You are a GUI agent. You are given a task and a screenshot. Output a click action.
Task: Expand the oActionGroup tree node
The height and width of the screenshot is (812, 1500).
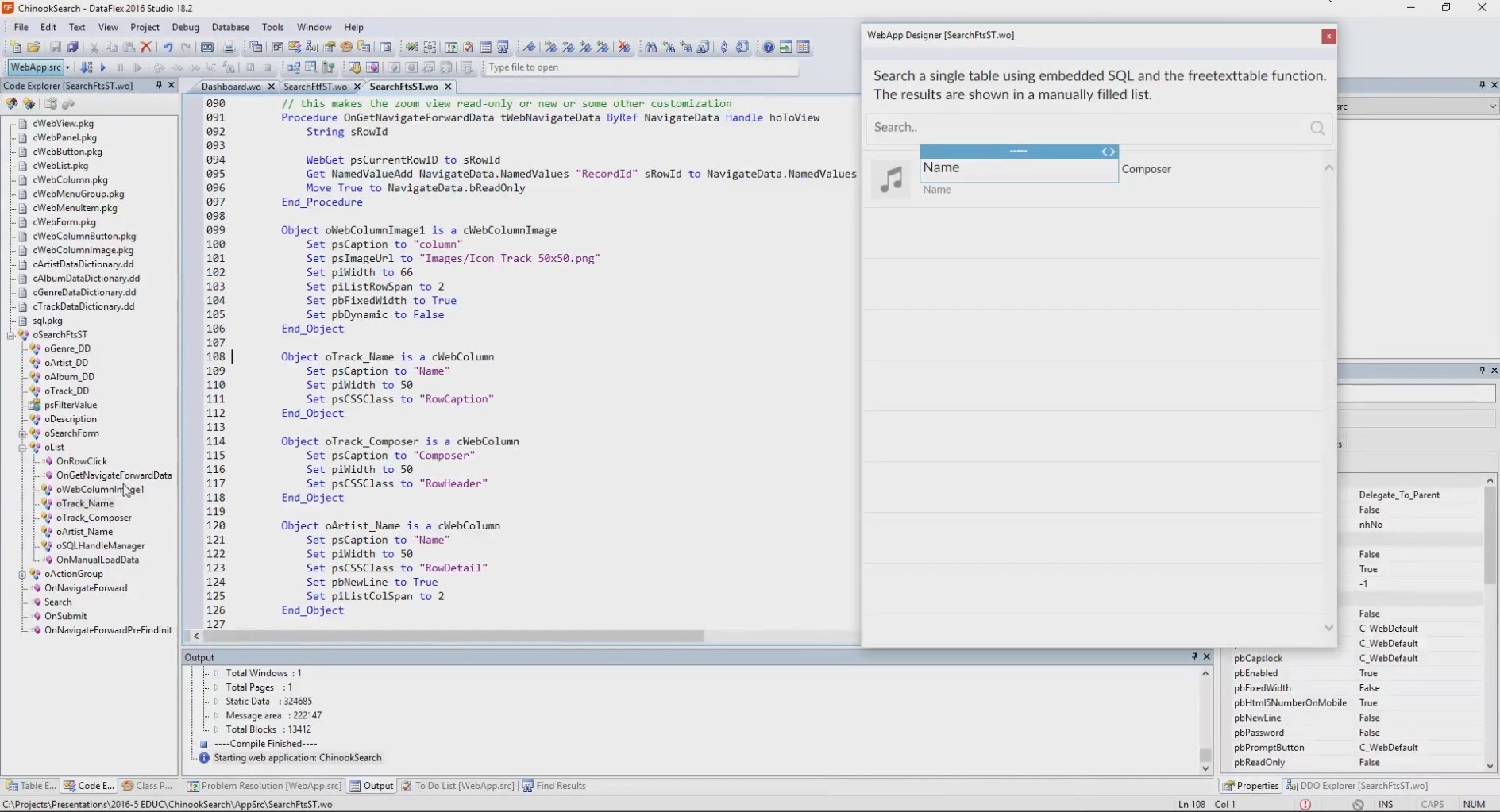pos(22,574)
